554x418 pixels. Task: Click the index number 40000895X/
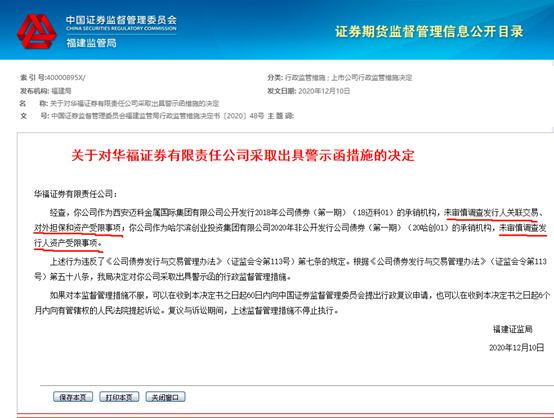point(66,78)
